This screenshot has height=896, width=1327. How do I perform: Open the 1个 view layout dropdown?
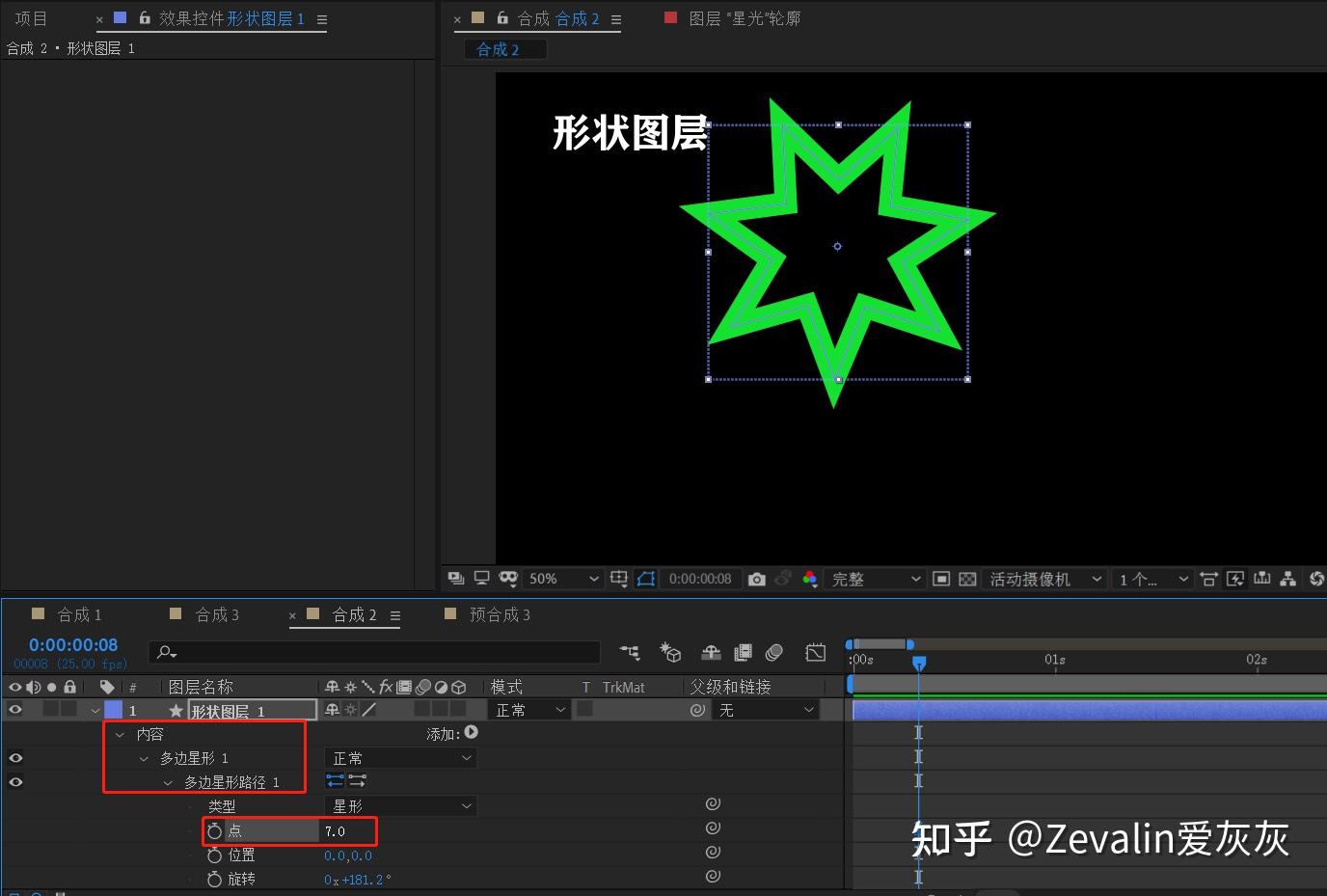coord(1152,579)
